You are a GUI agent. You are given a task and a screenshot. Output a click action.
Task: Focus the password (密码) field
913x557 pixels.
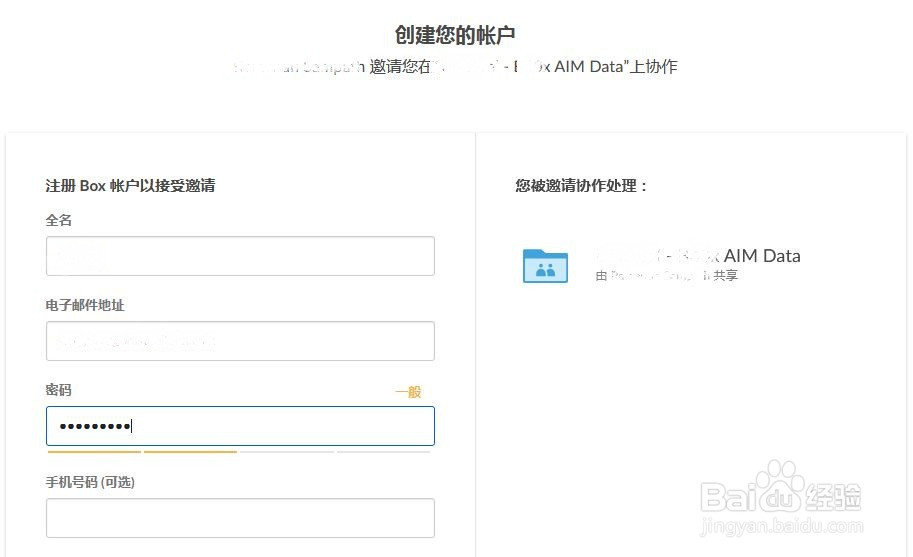240,426
